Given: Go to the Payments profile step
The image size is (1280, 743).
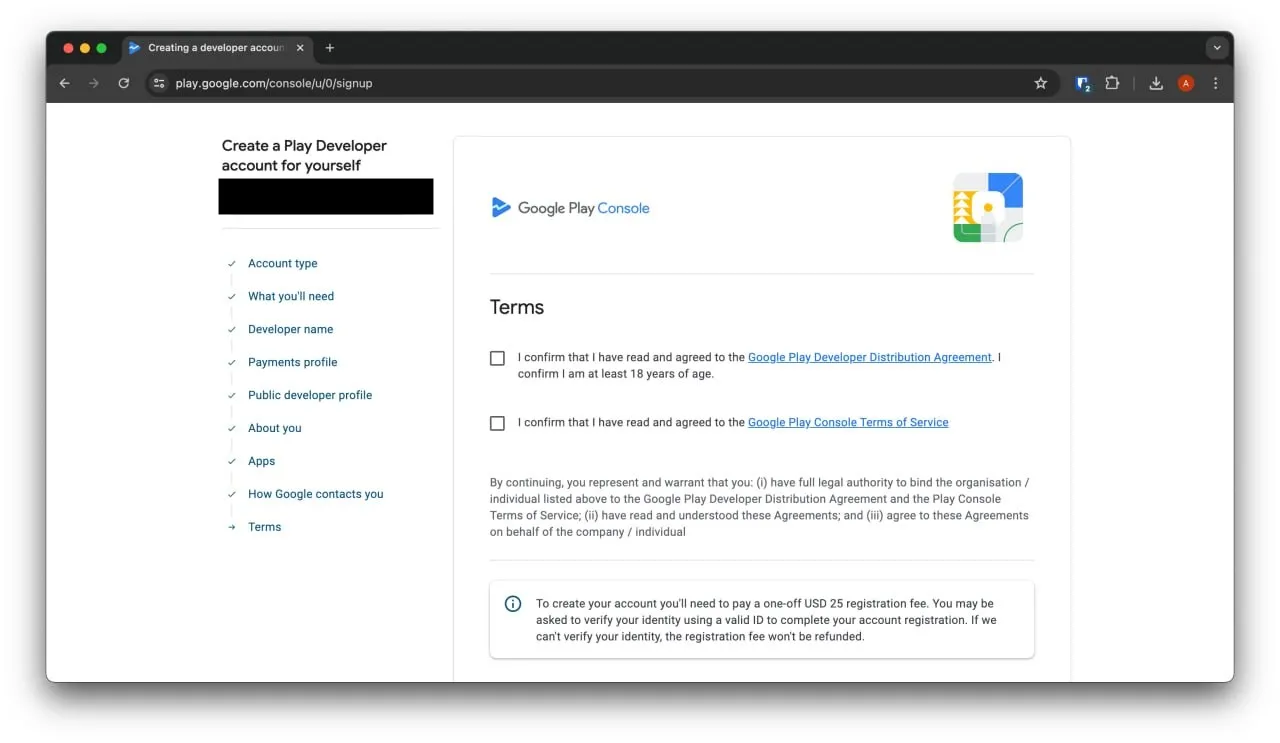Looking at the screenshot, I should click(x=293, y=363).
